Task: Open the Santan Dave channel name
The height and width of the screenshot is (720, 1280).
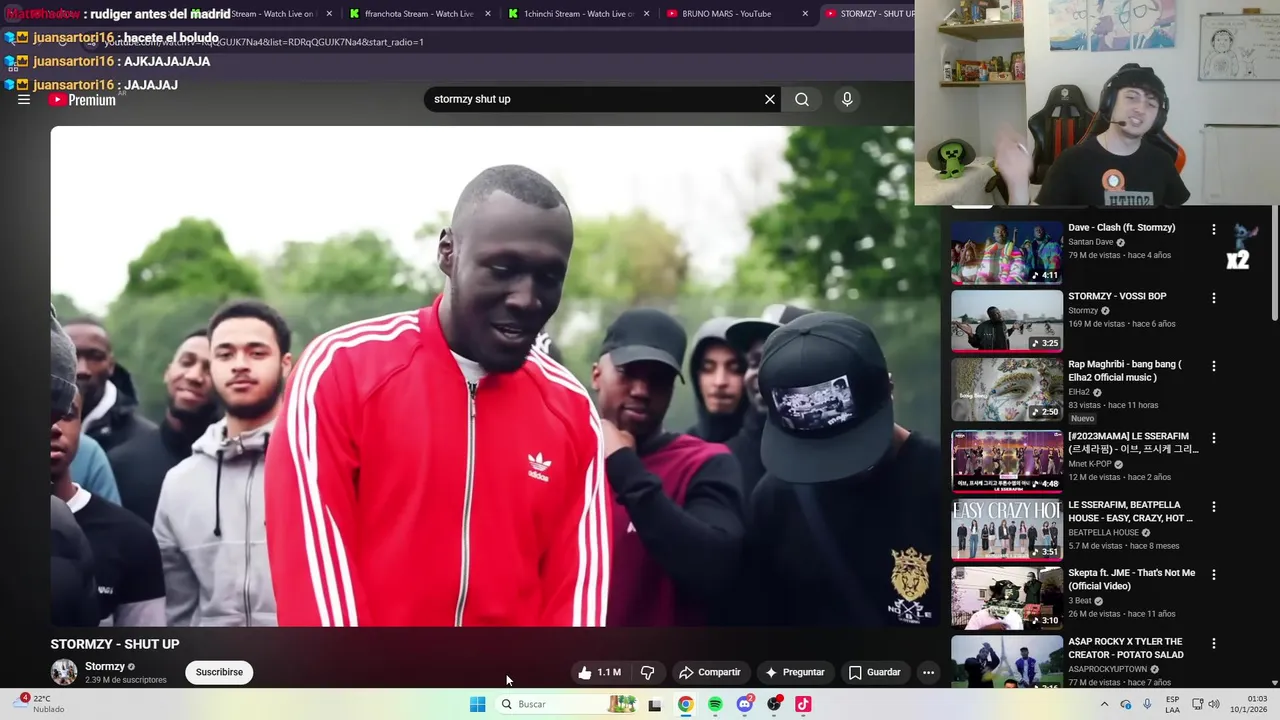Action: pos(1091,242)
